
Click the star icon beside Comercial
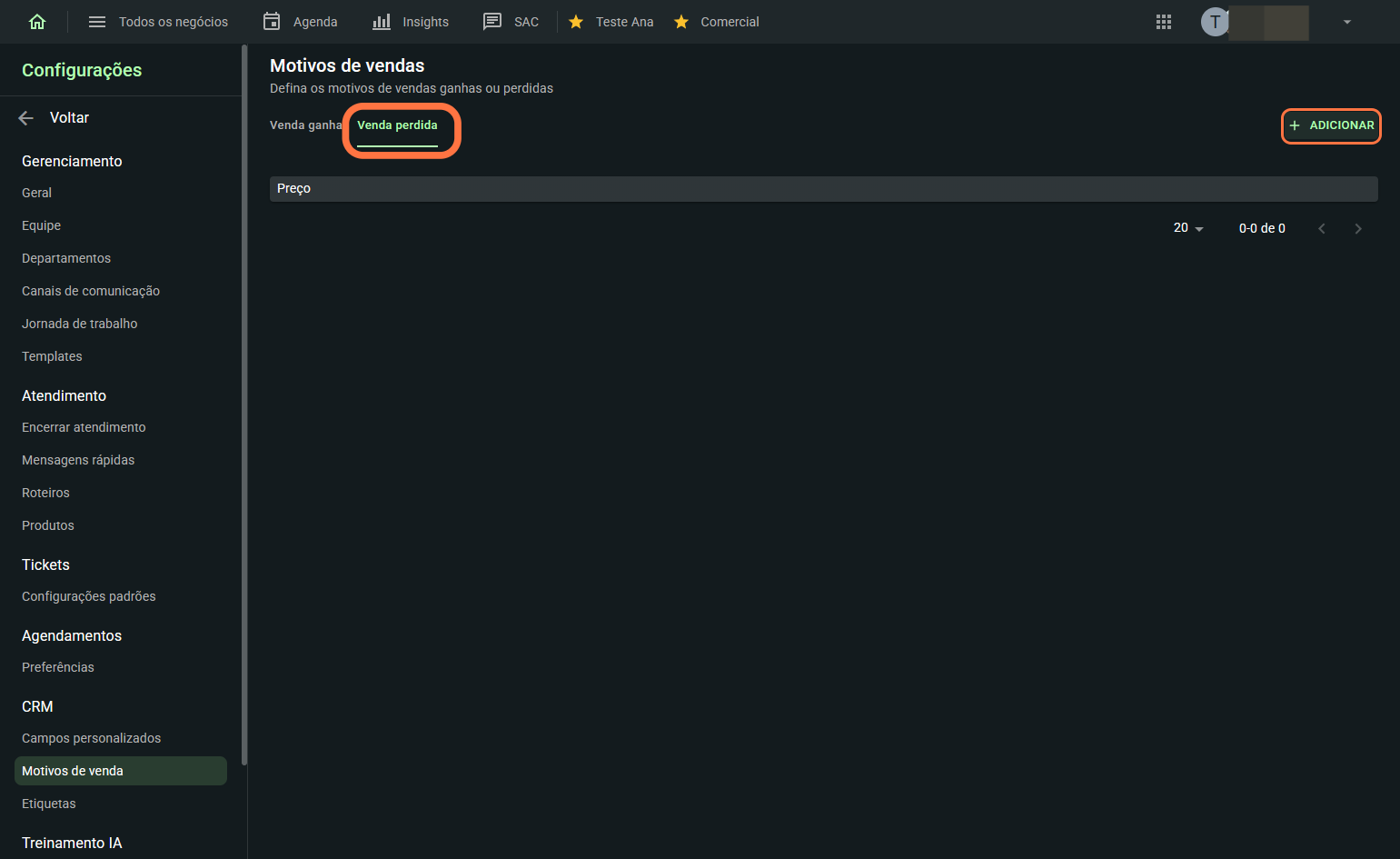(681, 22)
